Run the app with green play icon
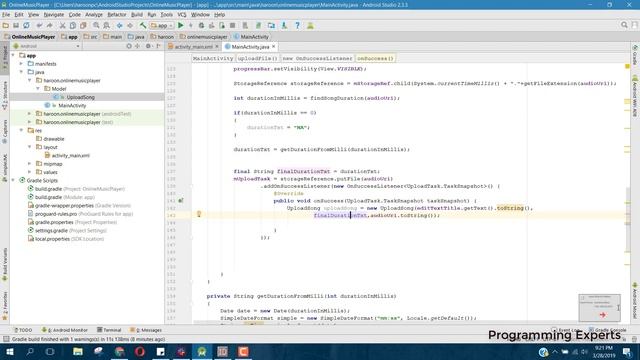This screenshot has height=360, width=640. pyautogui.click(x=181, y=25)
